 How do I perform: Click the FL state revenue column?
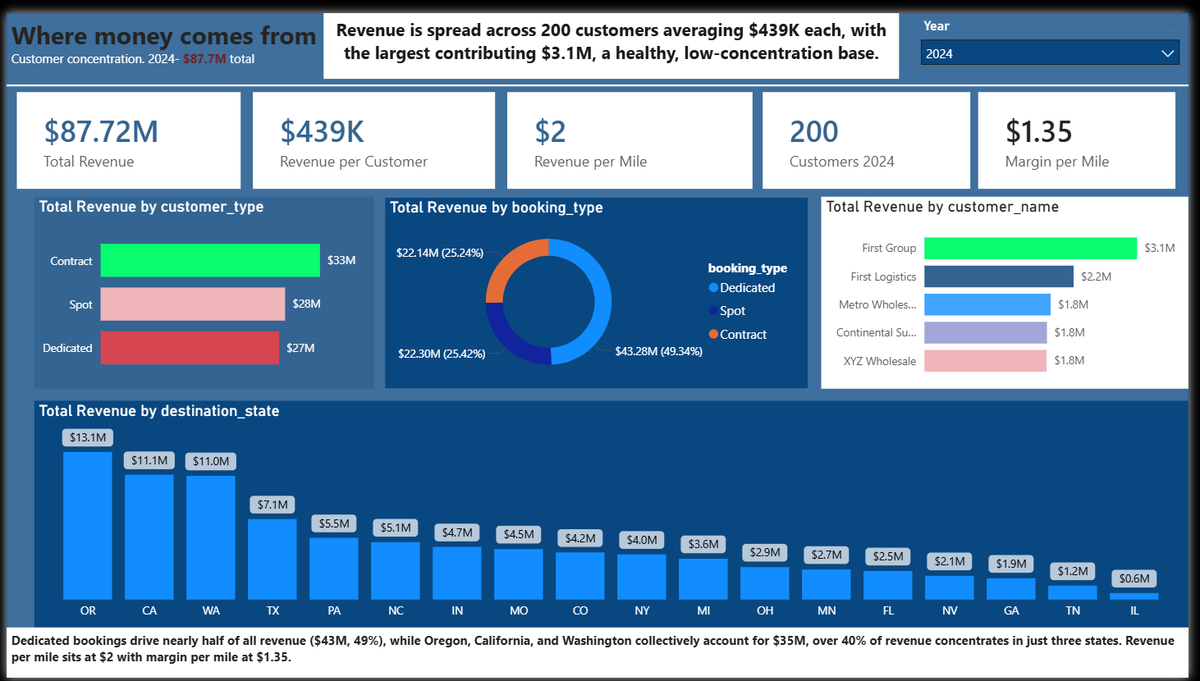(888, 585)
